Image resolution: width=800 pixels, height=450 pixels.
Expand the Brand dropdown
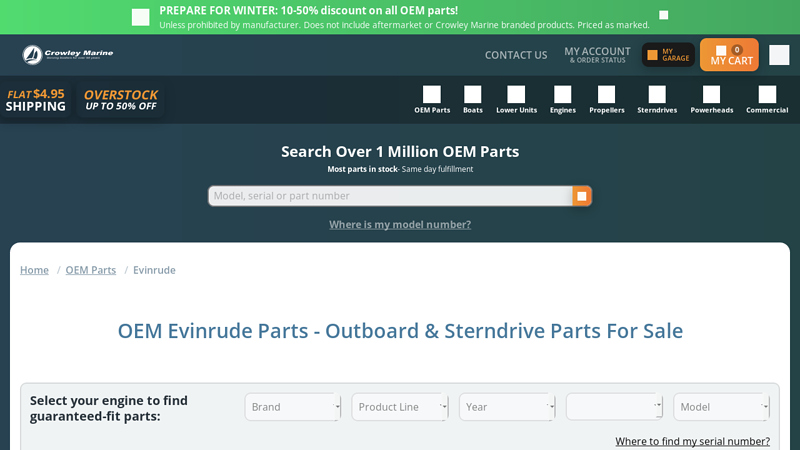pyautogui.click(x=293, y=407)
